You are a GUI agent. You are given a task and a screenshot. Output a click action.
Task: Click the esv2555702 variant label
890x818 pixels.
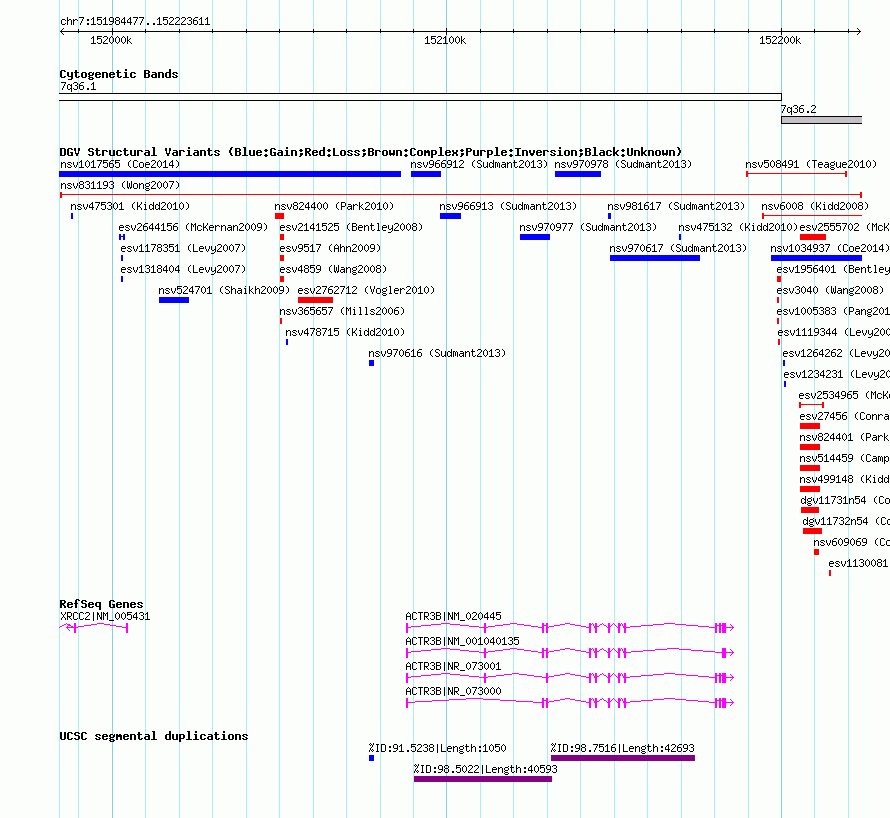(845, 227)
